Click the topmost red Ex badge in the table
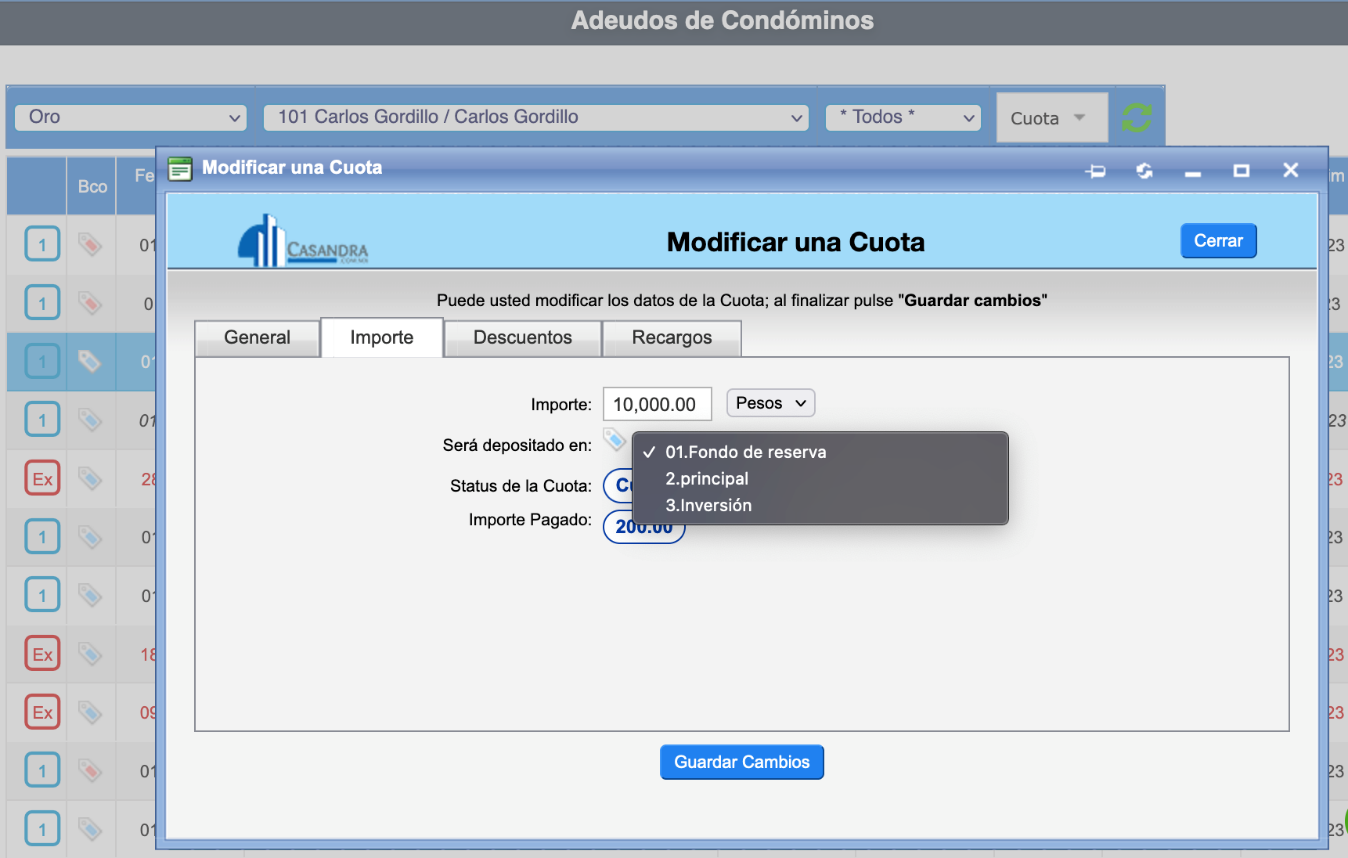The height and width of the screenshot is (858, 1348). pos(42,479)
